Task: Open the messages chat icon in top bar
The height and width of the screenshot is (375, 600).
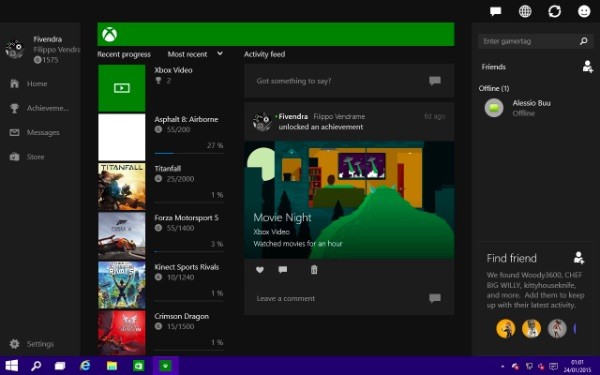Action: pyautogui.click(x=496, y=11)
